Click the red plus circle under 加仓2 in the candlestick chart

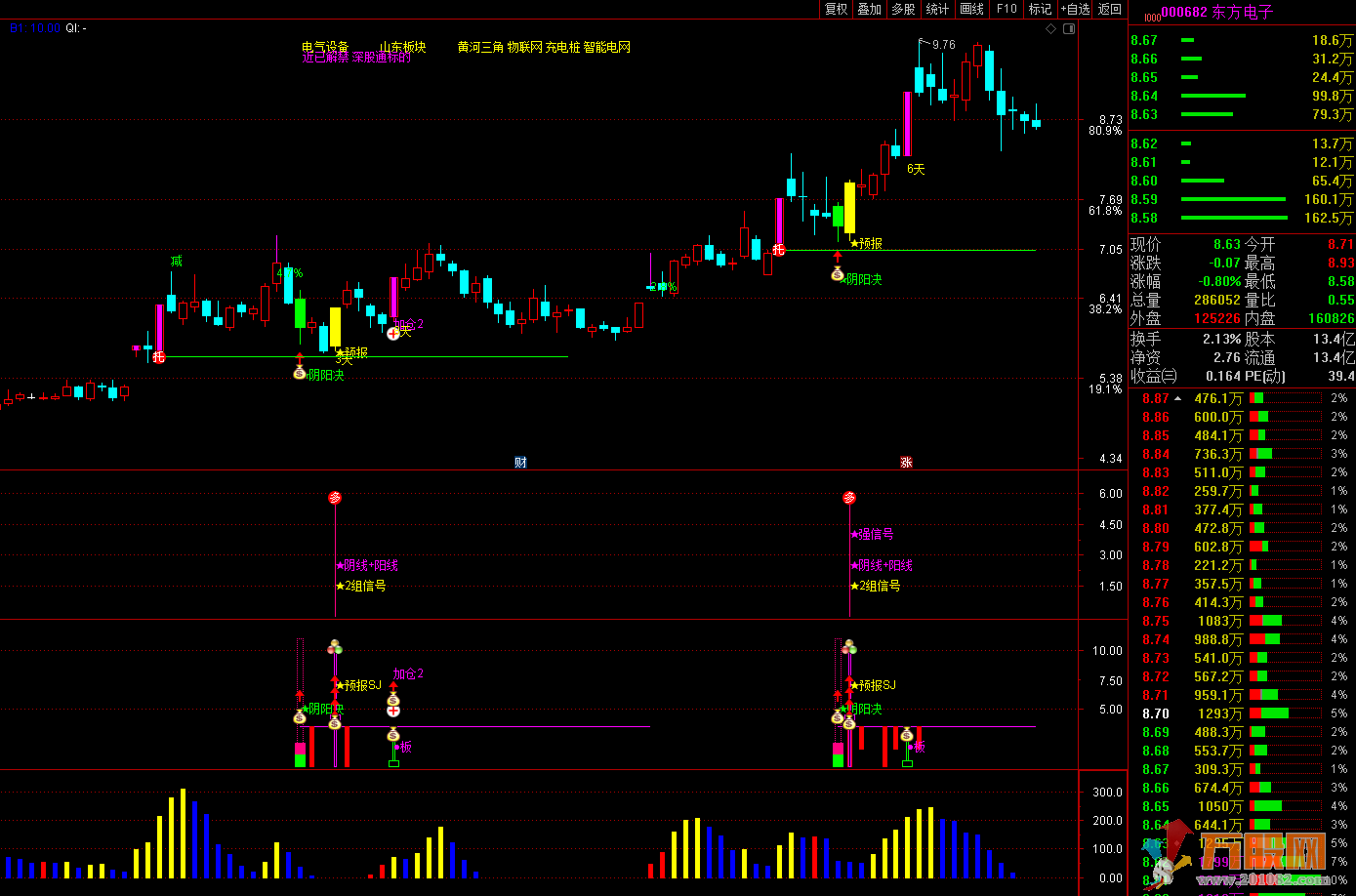click(393, 333)
